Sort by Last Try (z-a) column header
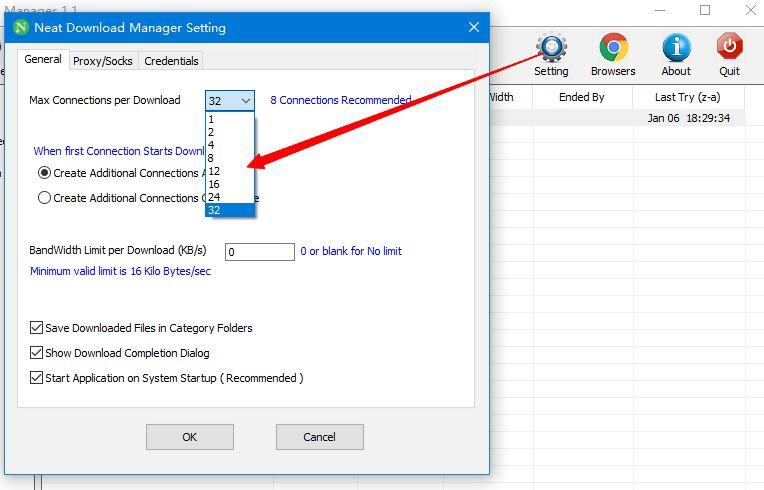The image size is (764, 490). 688,97
